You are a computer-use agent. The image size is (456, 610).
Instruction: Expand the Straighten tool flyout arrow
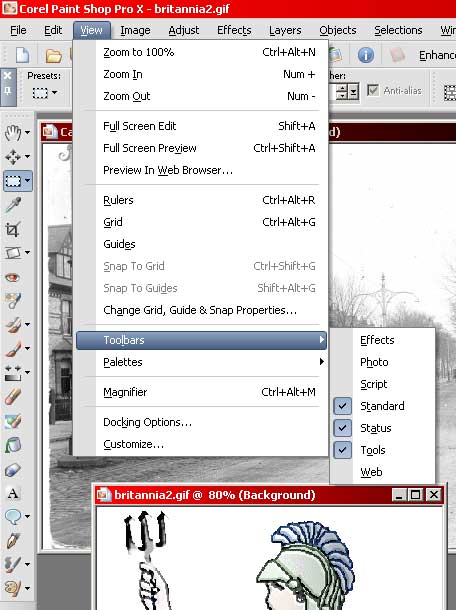tap(27, 253)
